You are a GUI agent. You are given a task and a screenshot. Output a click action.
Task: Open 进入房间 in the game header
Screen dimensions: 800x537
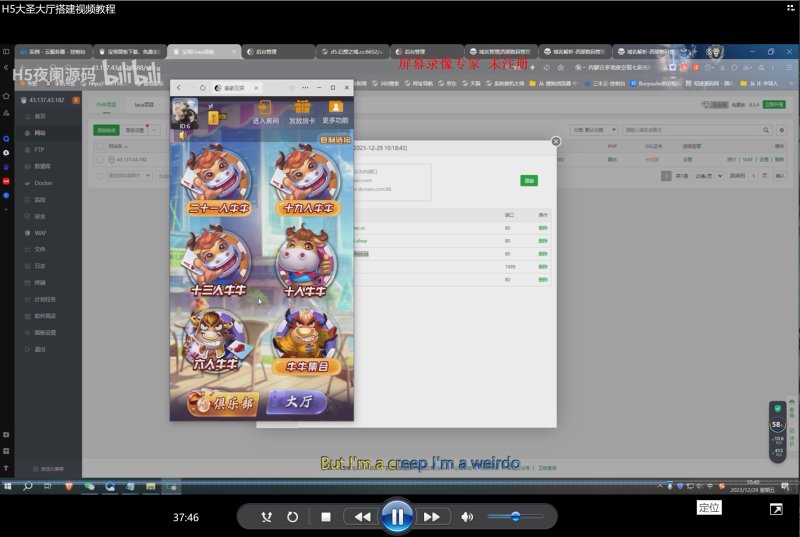pyautogui.click(x=265, y=112)
